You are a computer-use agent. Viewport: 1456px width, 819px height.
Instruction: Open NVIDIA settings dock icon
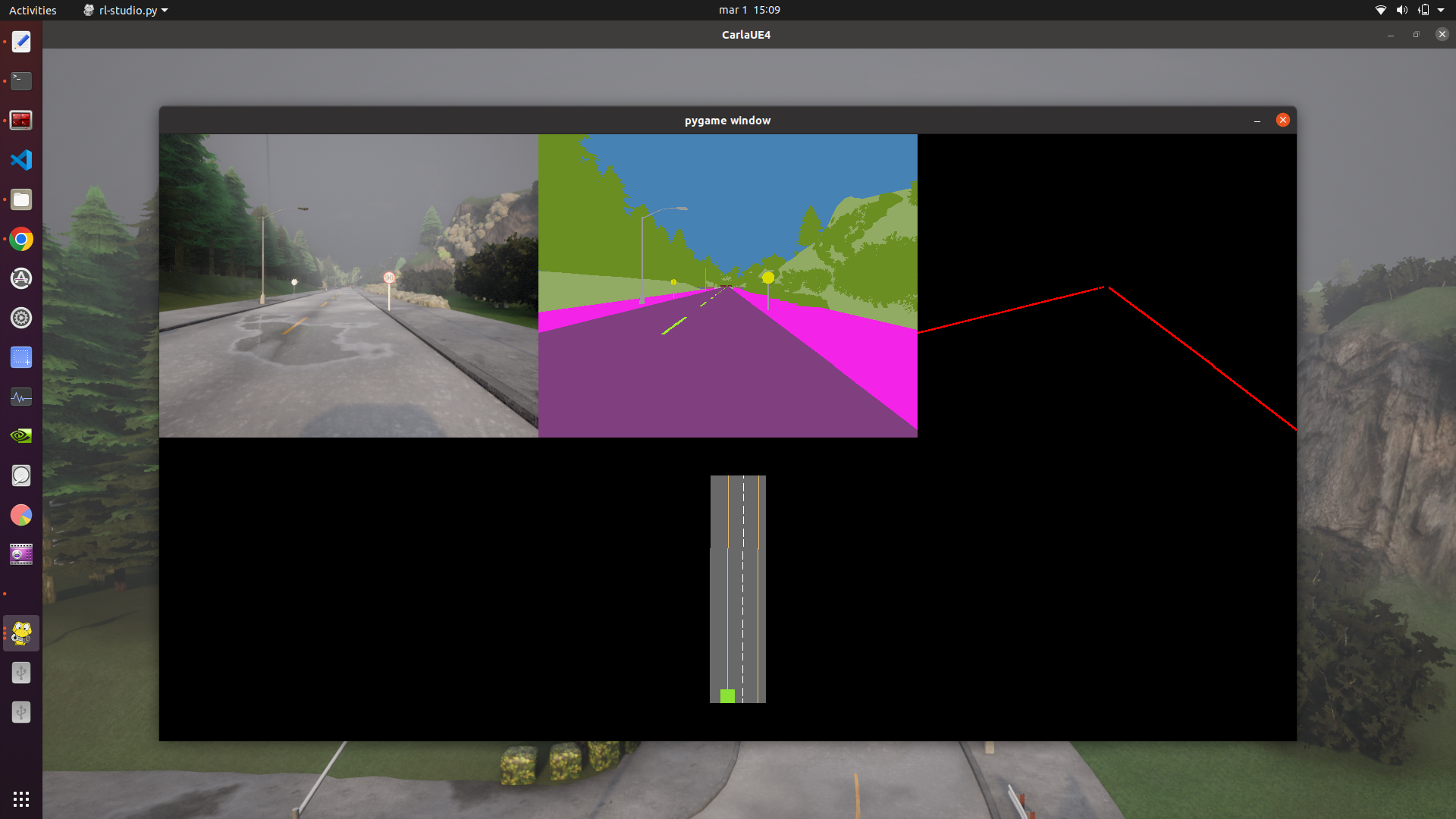(x=21, y=436)
